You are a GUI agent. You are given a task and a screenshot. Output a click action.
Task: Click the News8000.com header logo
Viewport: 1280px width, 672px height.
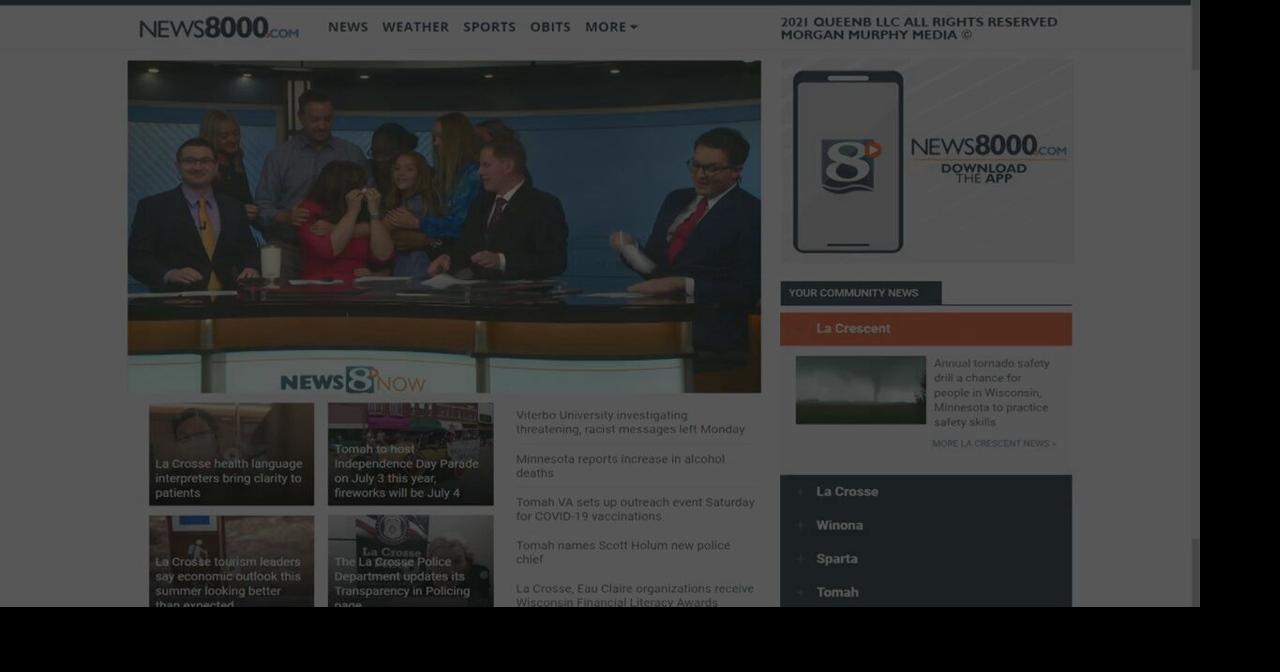[x=217, y=27]
